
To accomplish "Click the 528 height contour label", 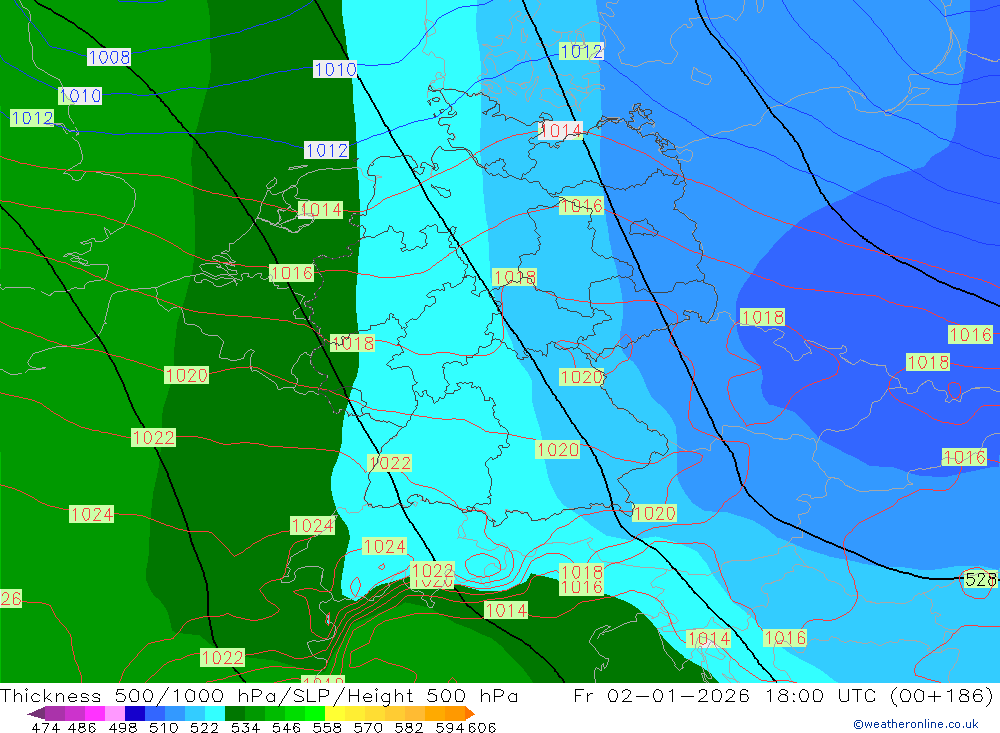I will pos(981,579).
